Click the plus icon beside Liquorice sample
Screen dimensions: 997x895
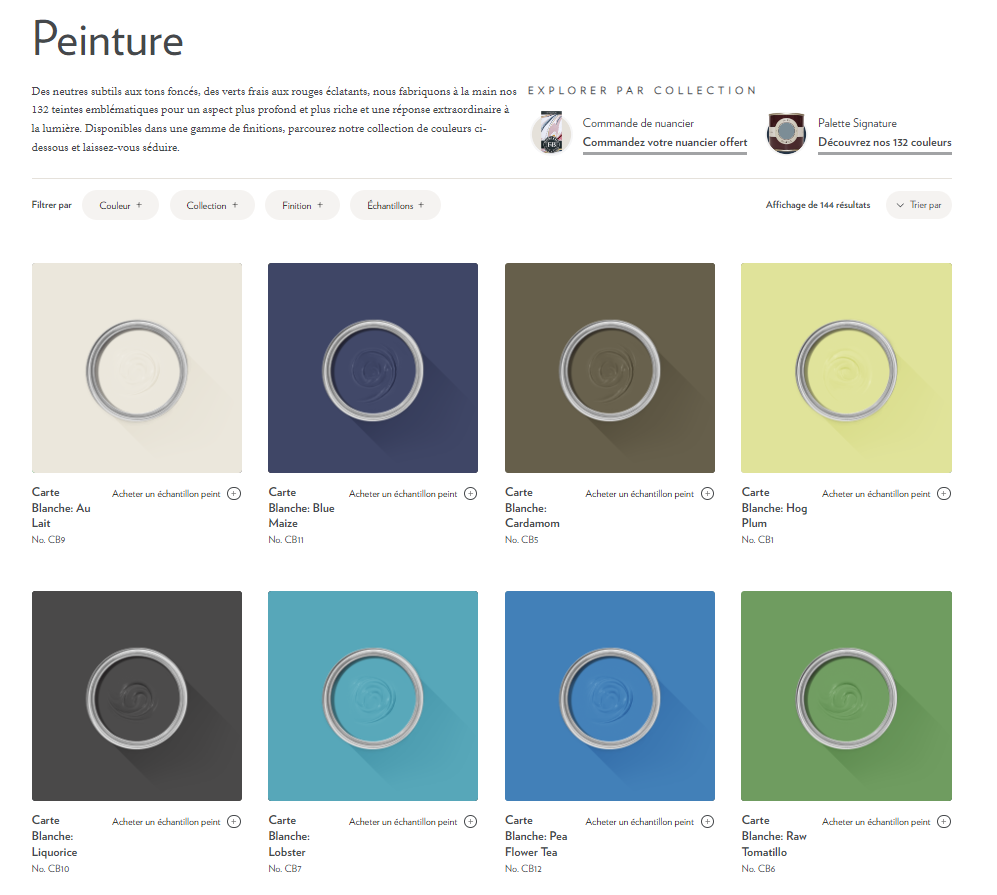pos(234,822)
